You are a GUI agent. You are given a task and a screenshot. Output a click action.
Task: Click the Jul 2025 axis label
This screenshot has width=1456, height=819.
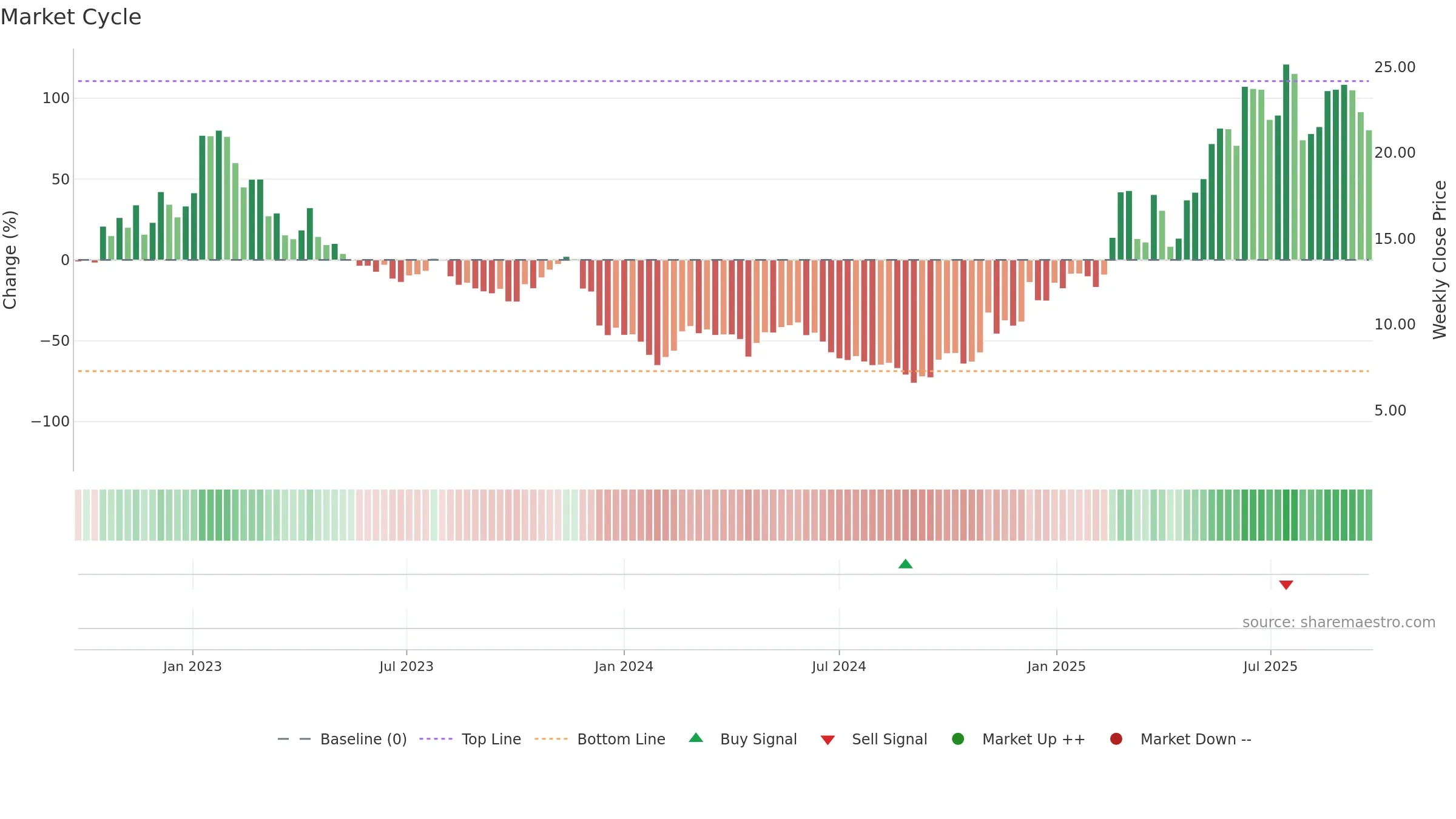pyautogui.click(x=1270, y=667)
